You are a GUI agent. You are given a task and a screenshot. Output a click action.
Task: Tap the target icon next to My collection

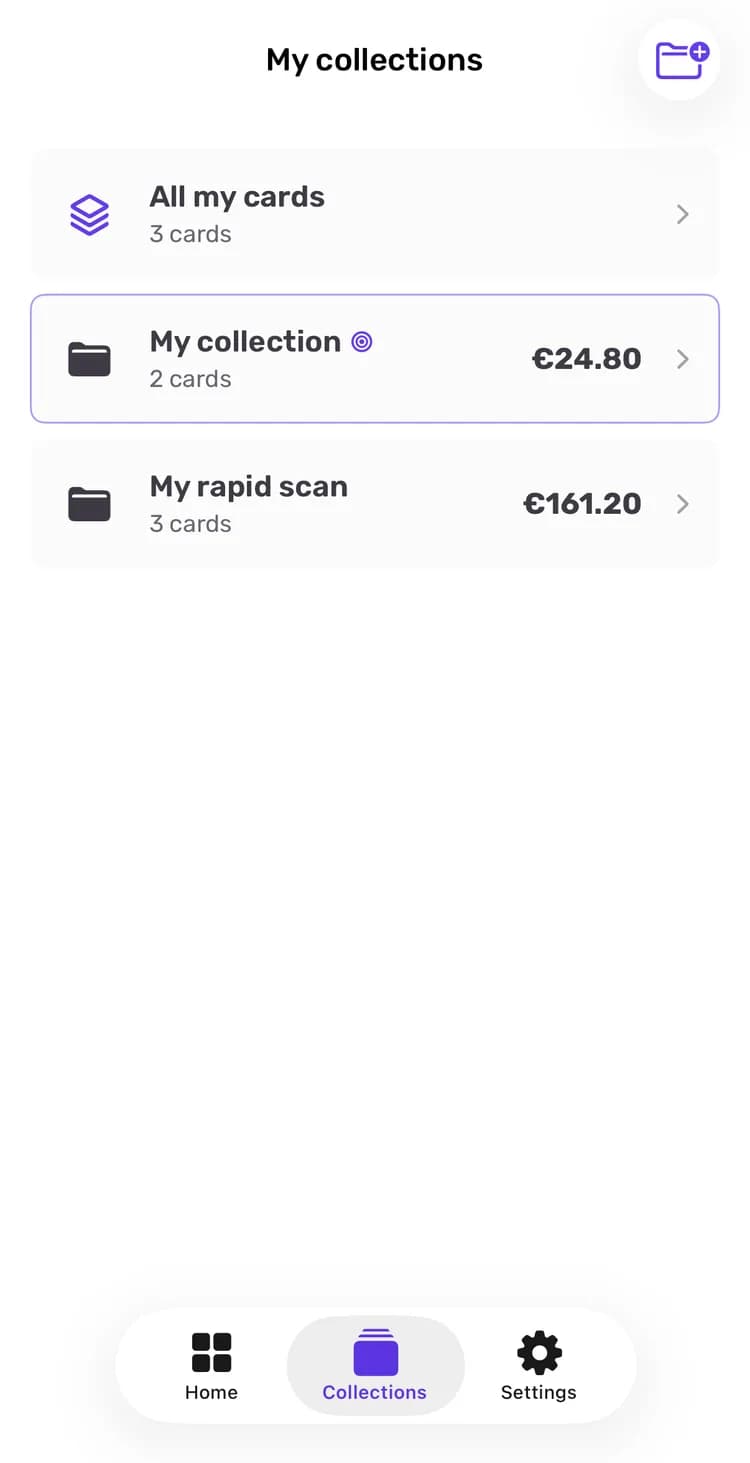pos(362,342)
